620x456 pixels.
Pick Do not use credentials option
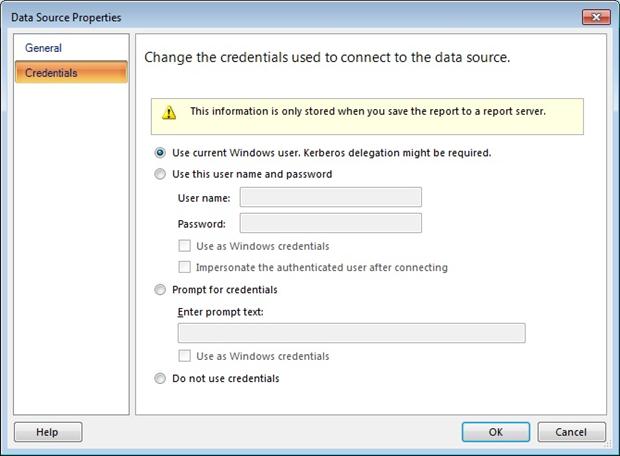pos(160,379)
